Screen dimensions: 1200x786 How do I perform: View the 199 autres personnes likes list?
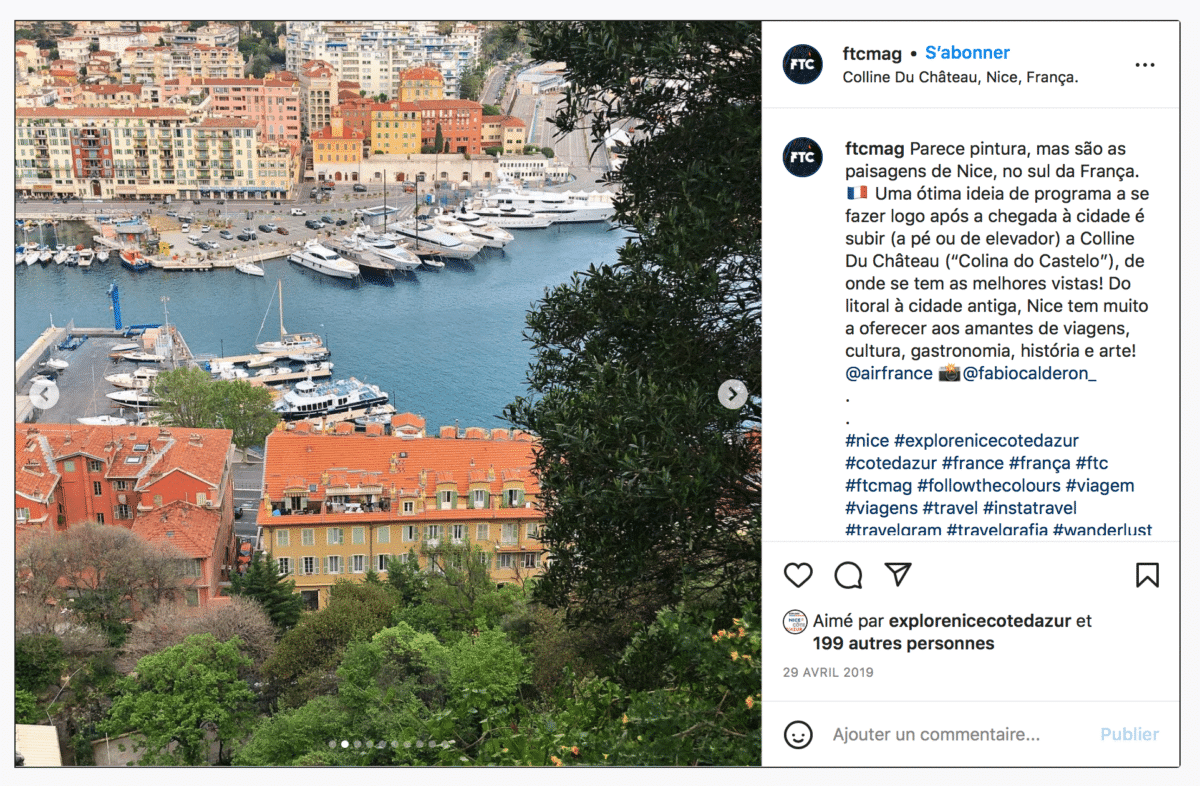pyautogui.click(x=903, y=644)
